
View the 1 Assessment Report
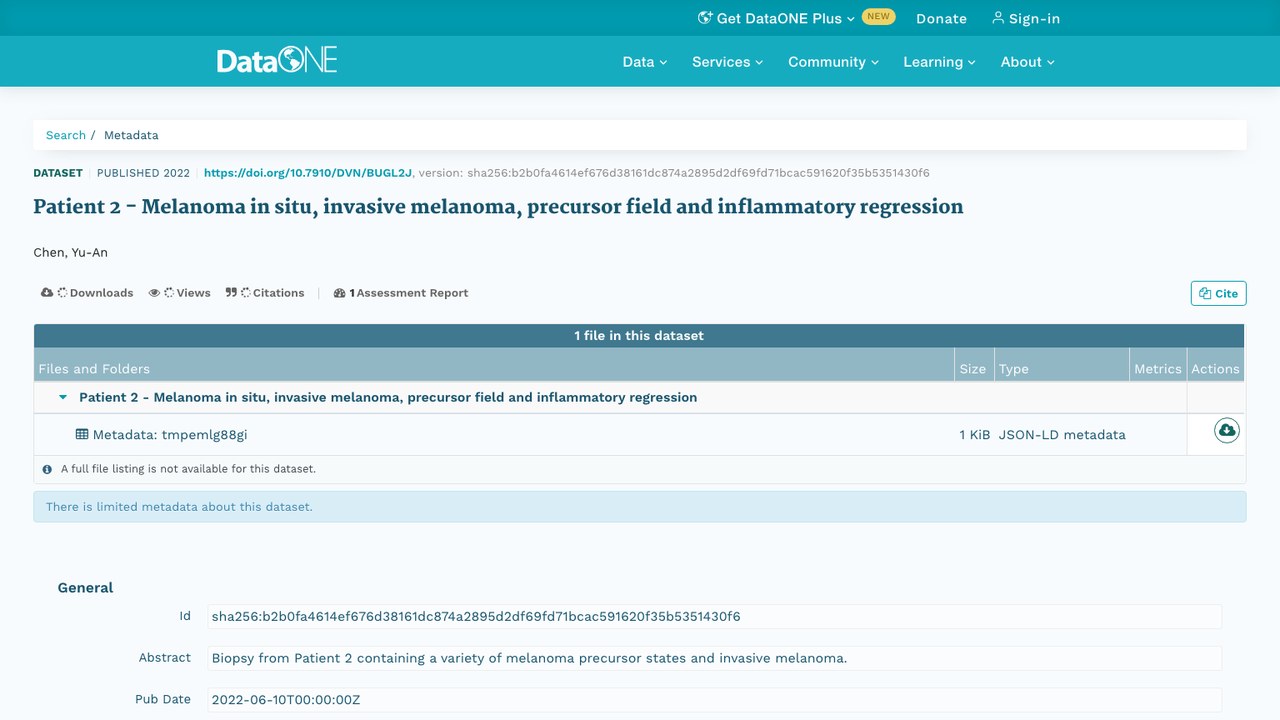click(x=401, y=293)
